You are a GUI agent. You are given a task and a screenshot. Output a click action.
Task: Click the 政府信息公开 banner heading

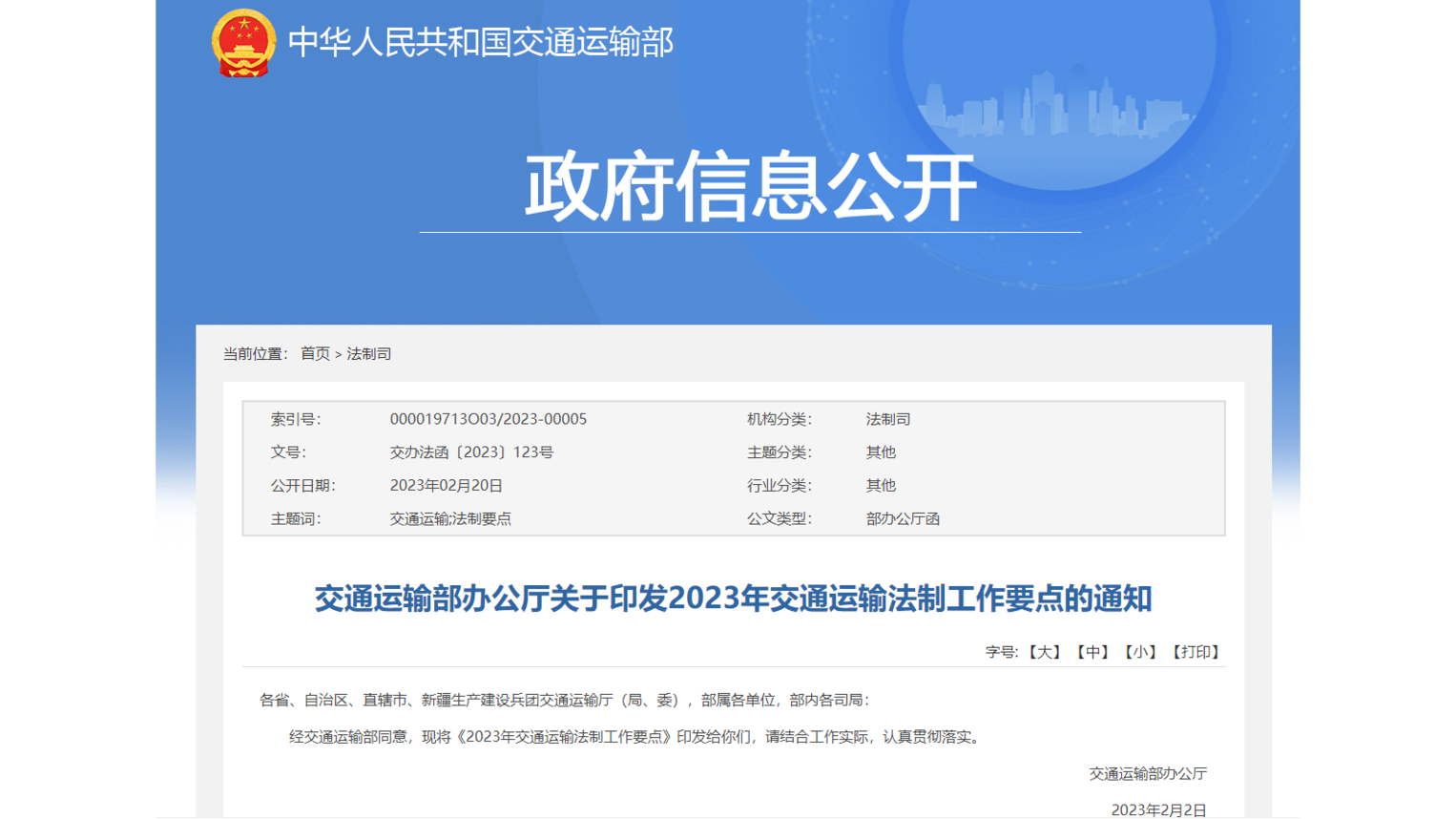pyautogui.click(x=750, y=187)
